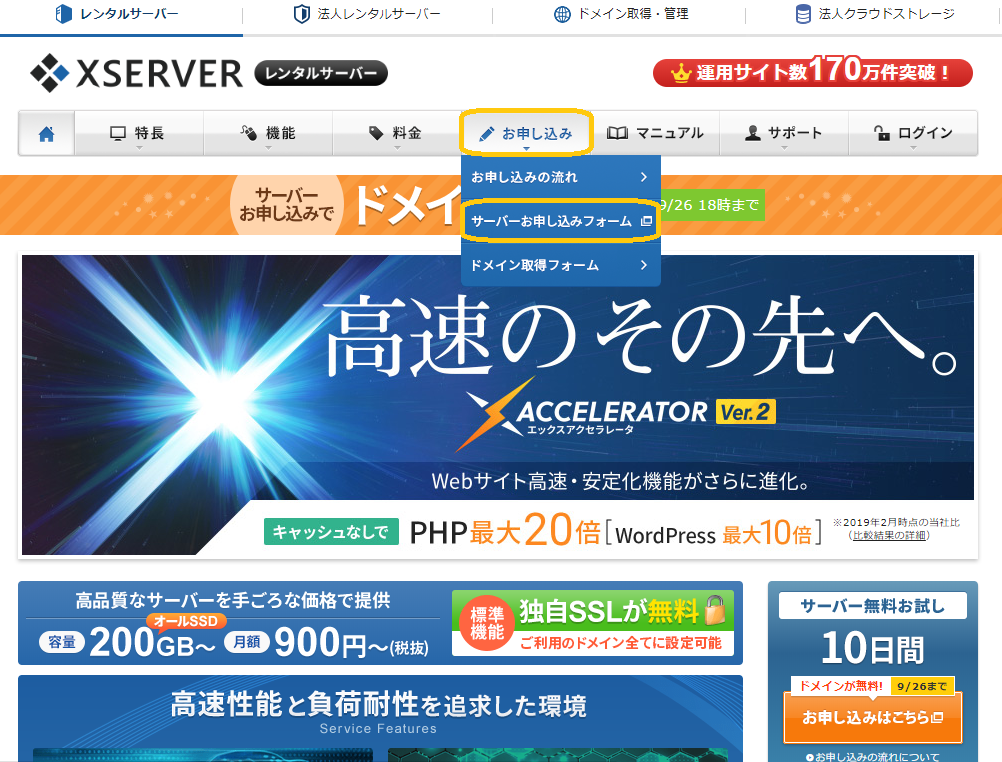Click the person icon beside サポート

click(x=753, y=133)
